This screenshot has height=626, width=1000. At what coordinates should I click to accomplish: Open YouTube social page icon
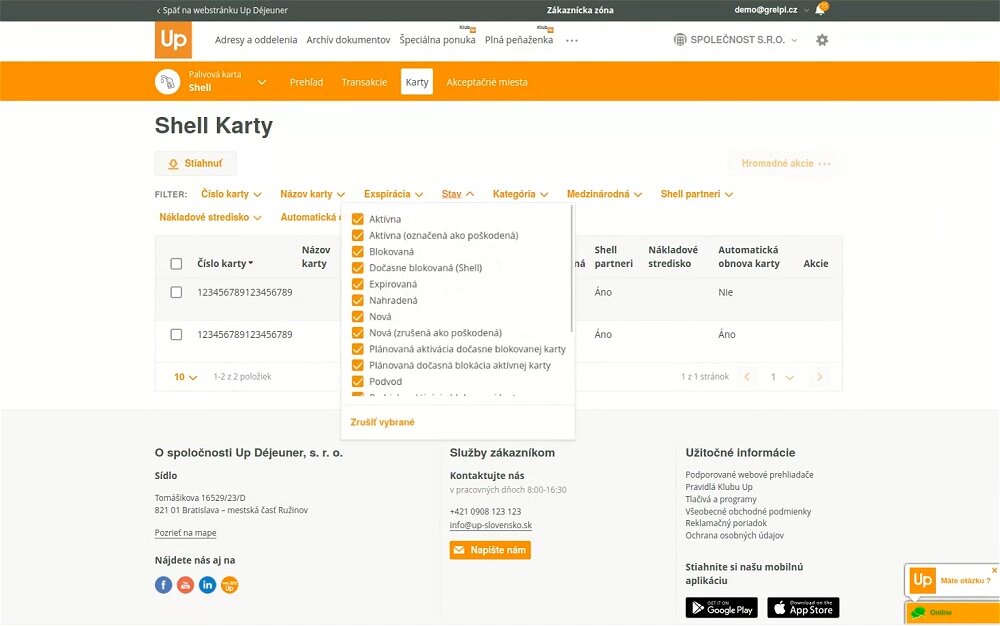tap(186, 585)
